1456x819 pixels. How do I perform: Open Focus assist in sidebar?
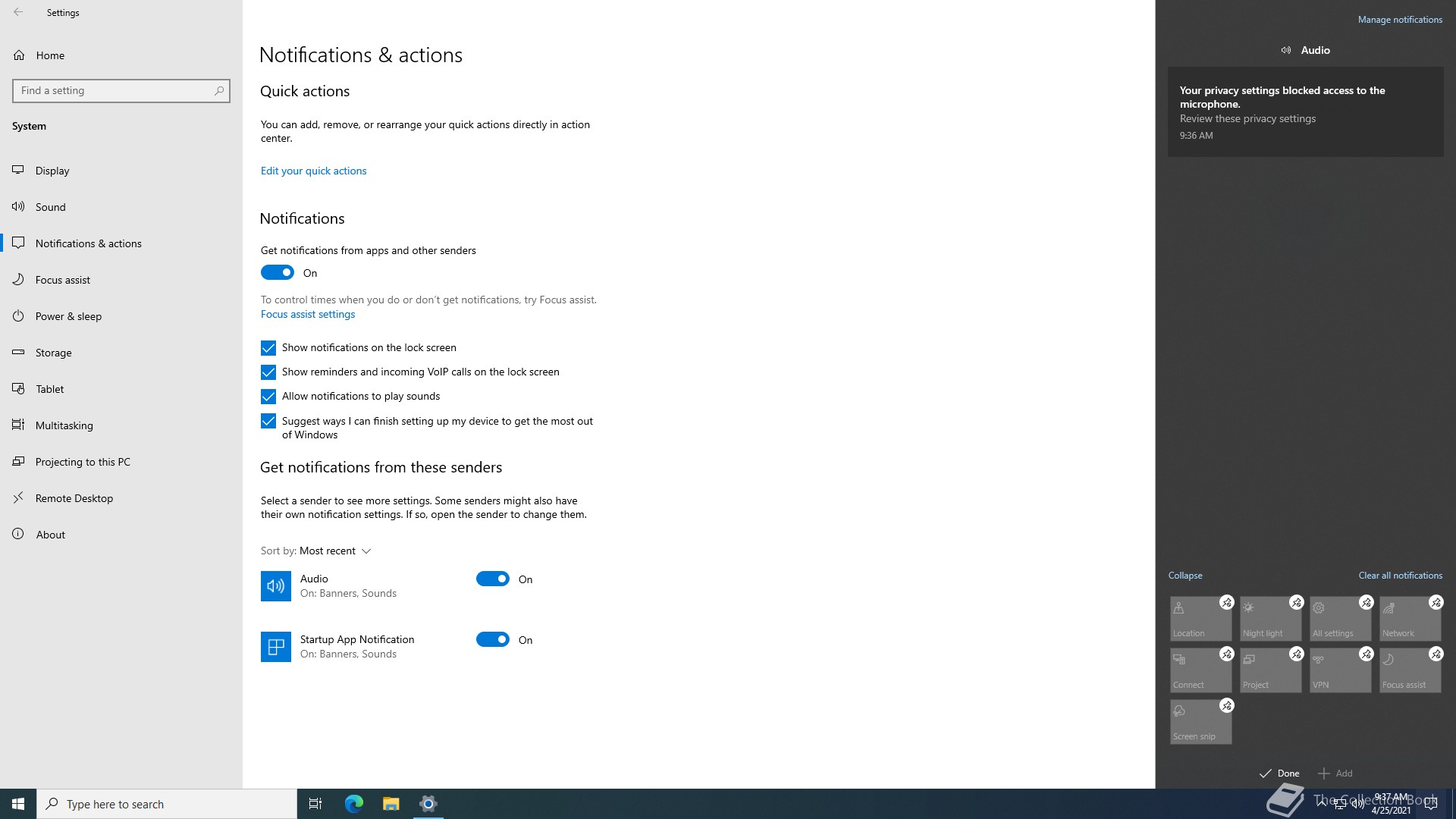click(63, 280)
